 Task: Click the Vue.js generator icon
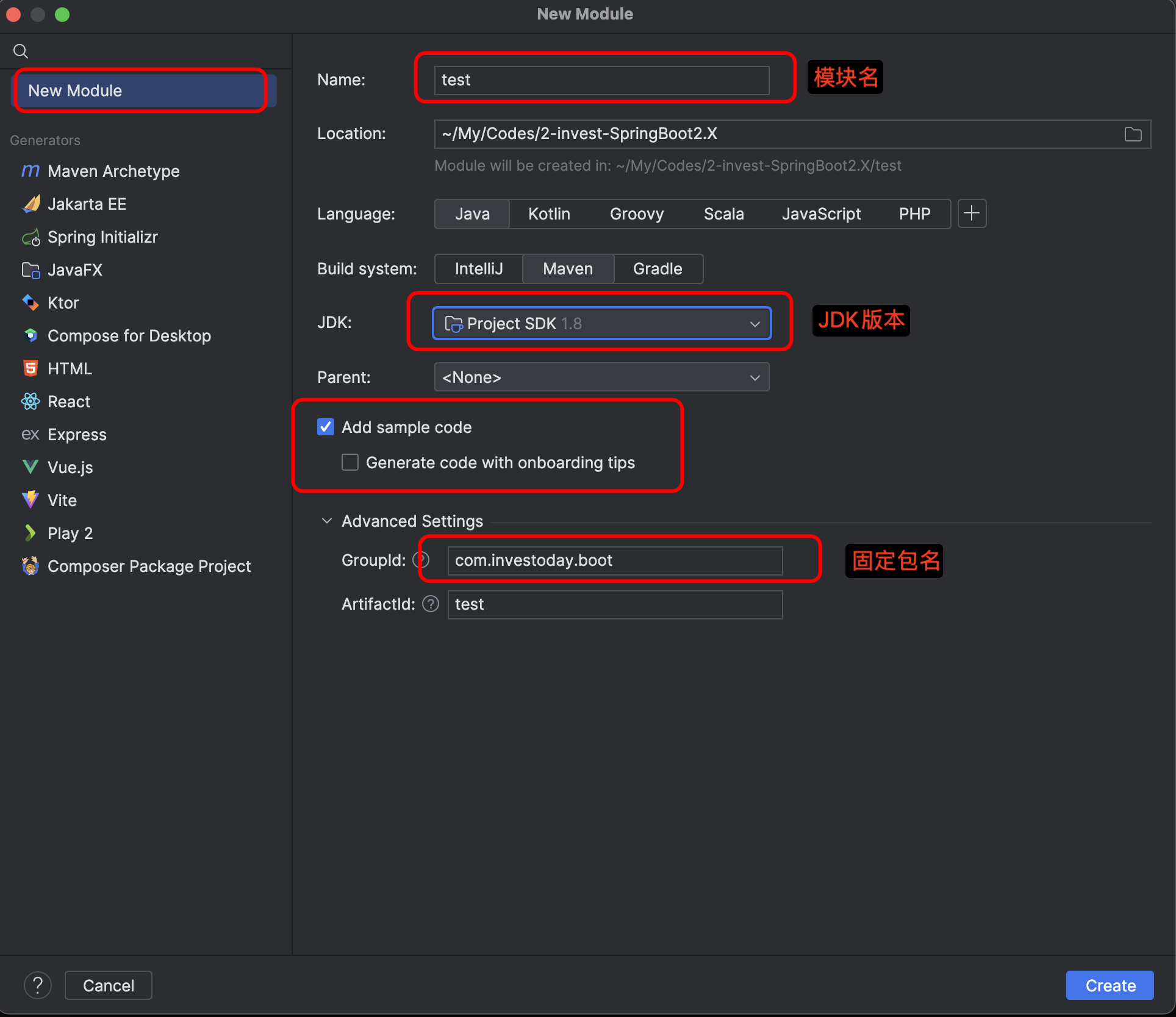tap(30, 468)
